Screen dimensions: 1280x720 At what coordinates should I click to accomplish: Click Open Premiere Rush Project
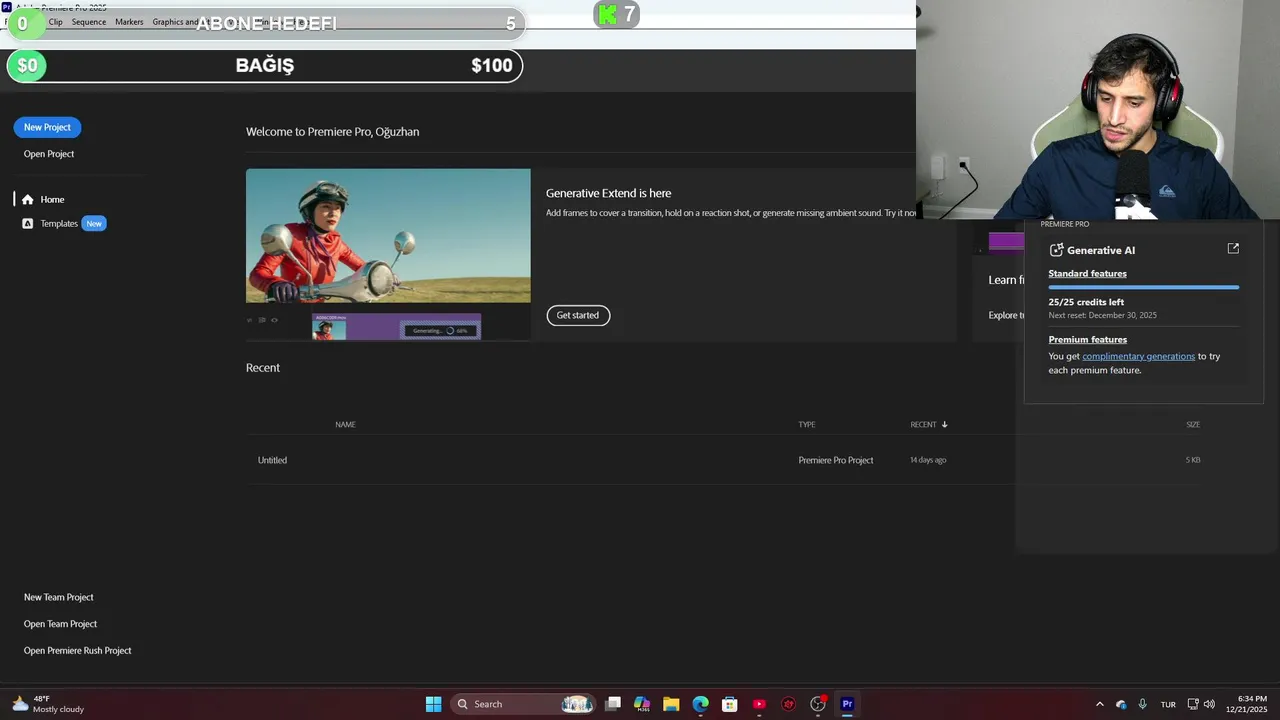pyautogui.click(x=77, y=651)
